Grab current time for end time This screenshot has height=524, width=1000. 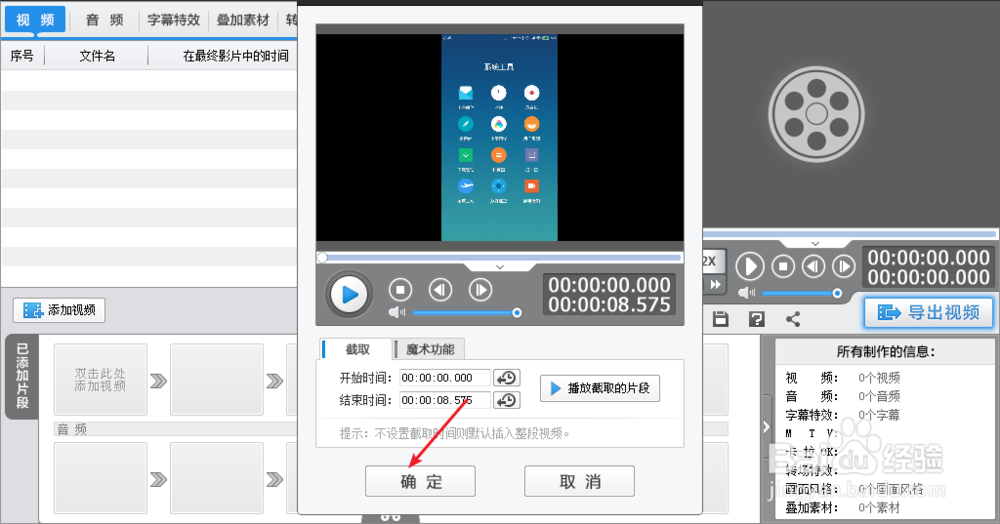[x=507, y=400]
